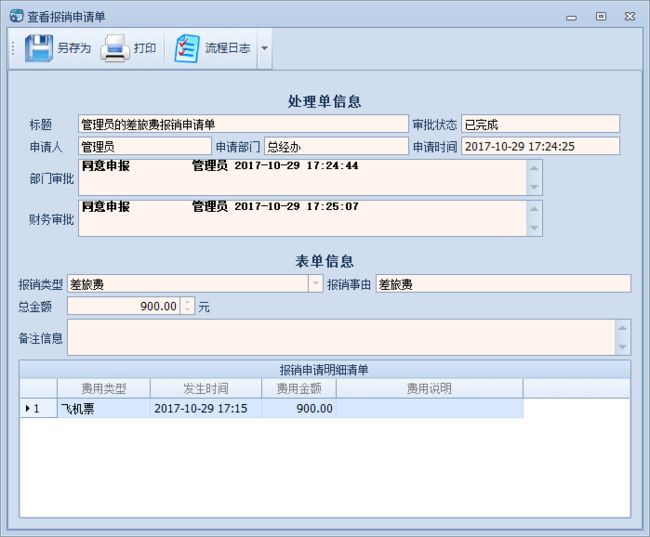Sort by the 发生时间 column header
Image resolution: width=650 pixels, height=537 pixels.
(x=206, y=388)
